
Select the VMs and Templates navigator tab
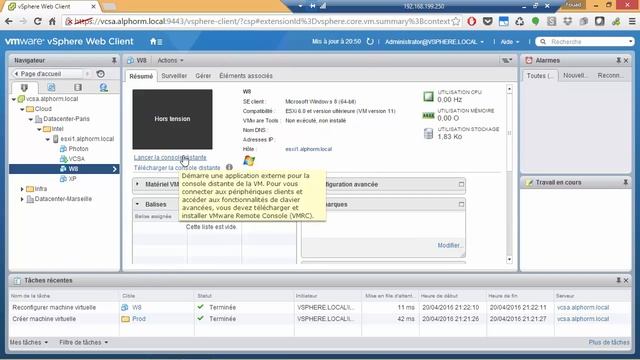click(x=51, y=87)
